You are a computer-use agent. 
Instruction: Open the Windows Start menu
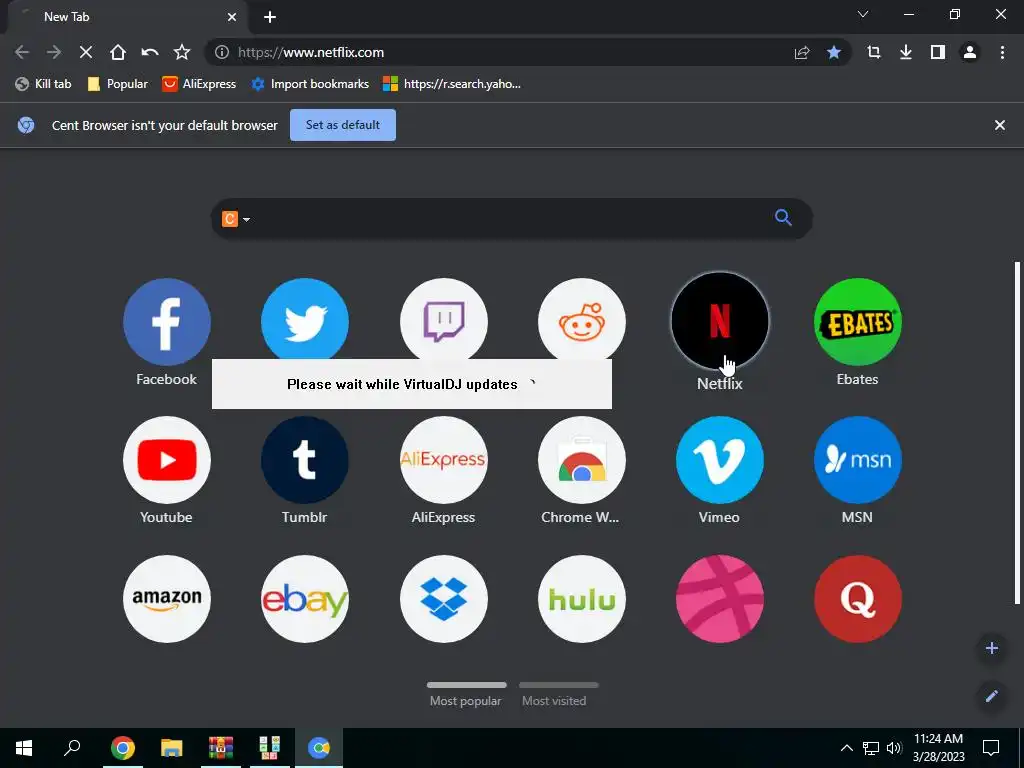pyautogui.click(x=24, y=748)
